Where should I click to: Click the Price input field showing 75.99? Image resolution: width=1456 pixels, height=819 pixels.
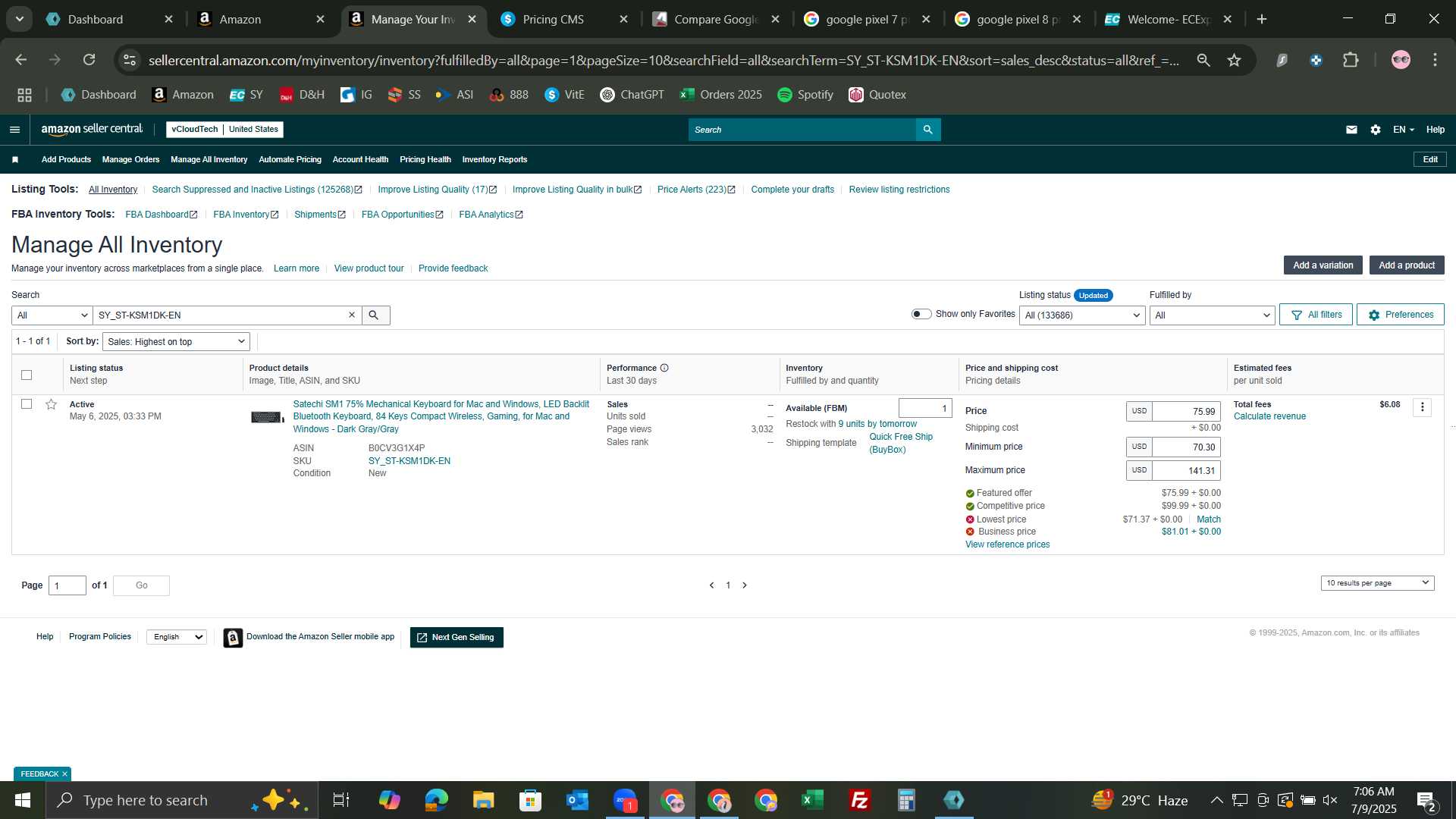point(1186,412)
